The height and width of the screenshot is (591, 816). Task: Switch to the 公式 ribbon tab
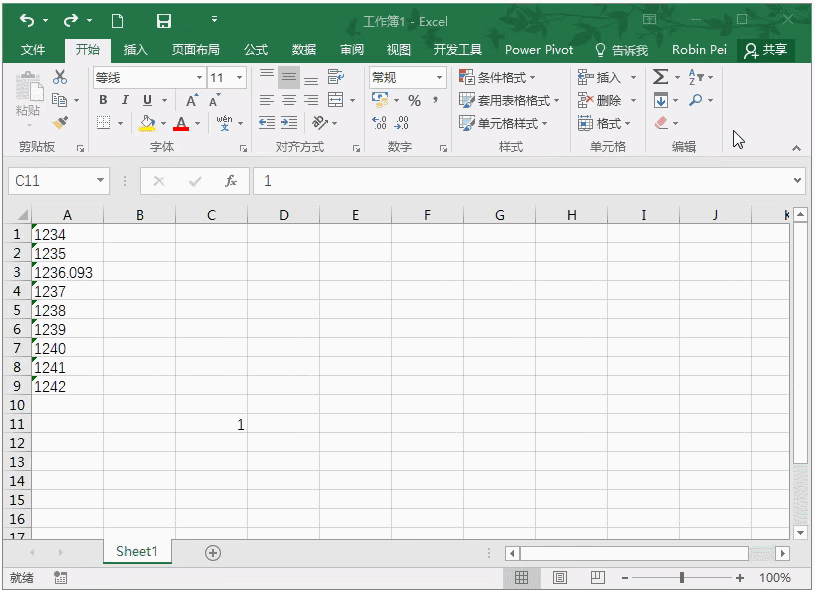(255, 49)
